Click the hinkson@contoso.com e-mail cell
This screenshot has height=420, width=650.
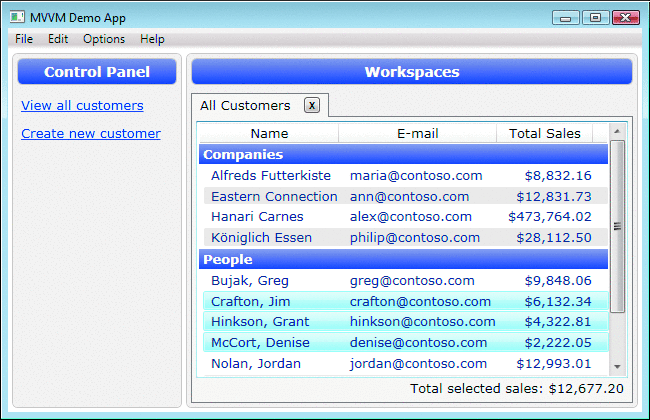pyautogui.click(x=422, y=322)
